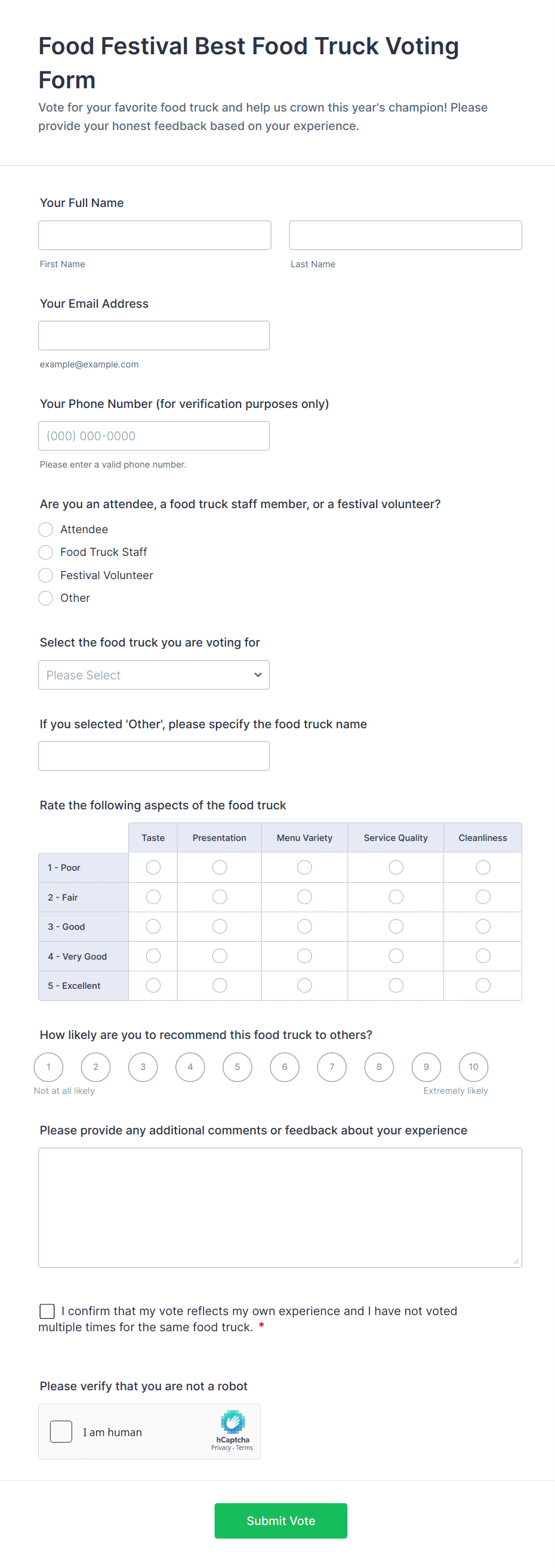Choose 5 on the recommendation scale
The height and width of the screenshot is (1568, 555).
coord(237,1066)
